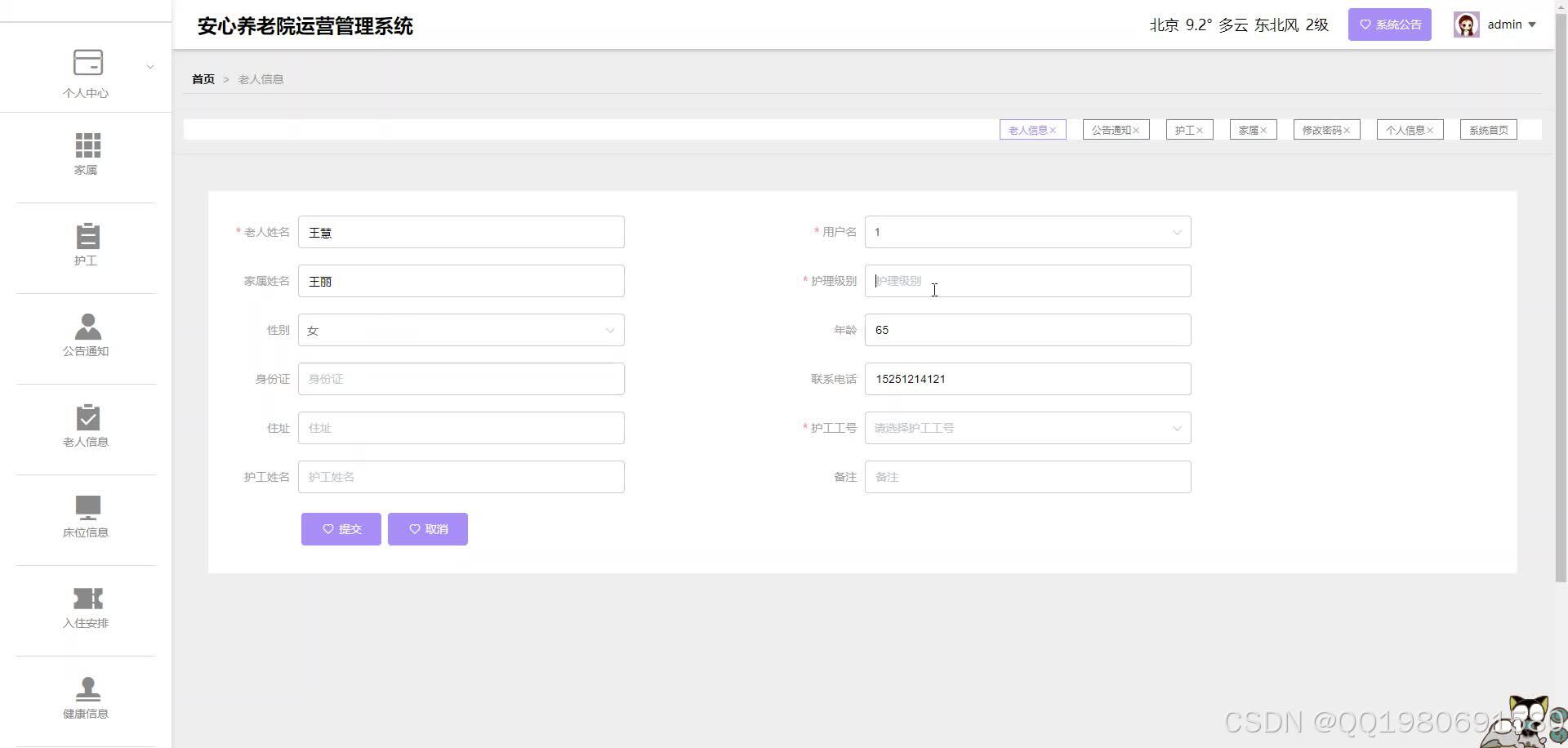Screen dimensions: 1568x748
Task: Click the 家属姓名 input field
Action: [x=461, y=281]
